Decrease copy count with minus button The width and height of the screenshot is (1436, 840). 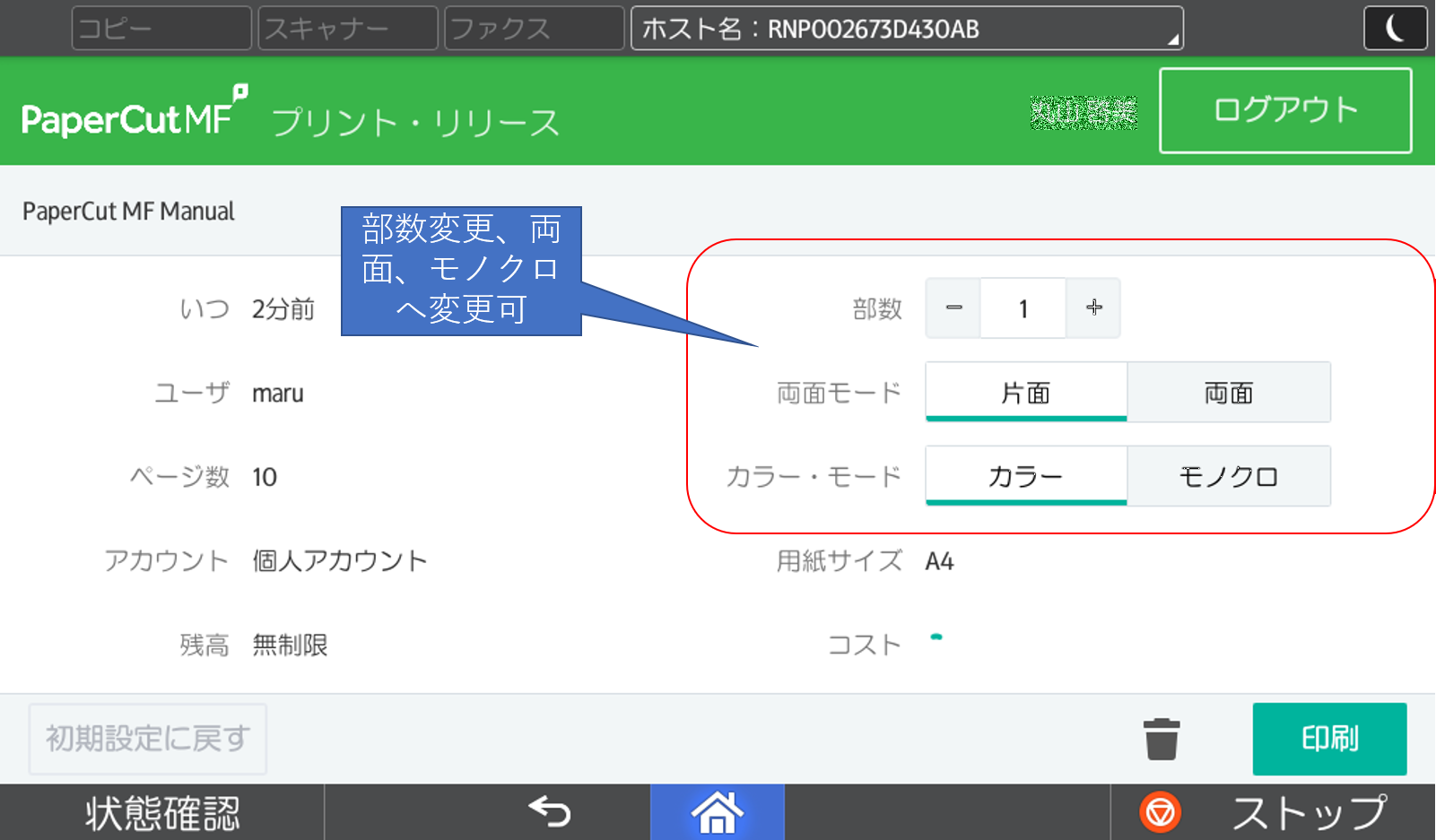[x=953, y=307]
